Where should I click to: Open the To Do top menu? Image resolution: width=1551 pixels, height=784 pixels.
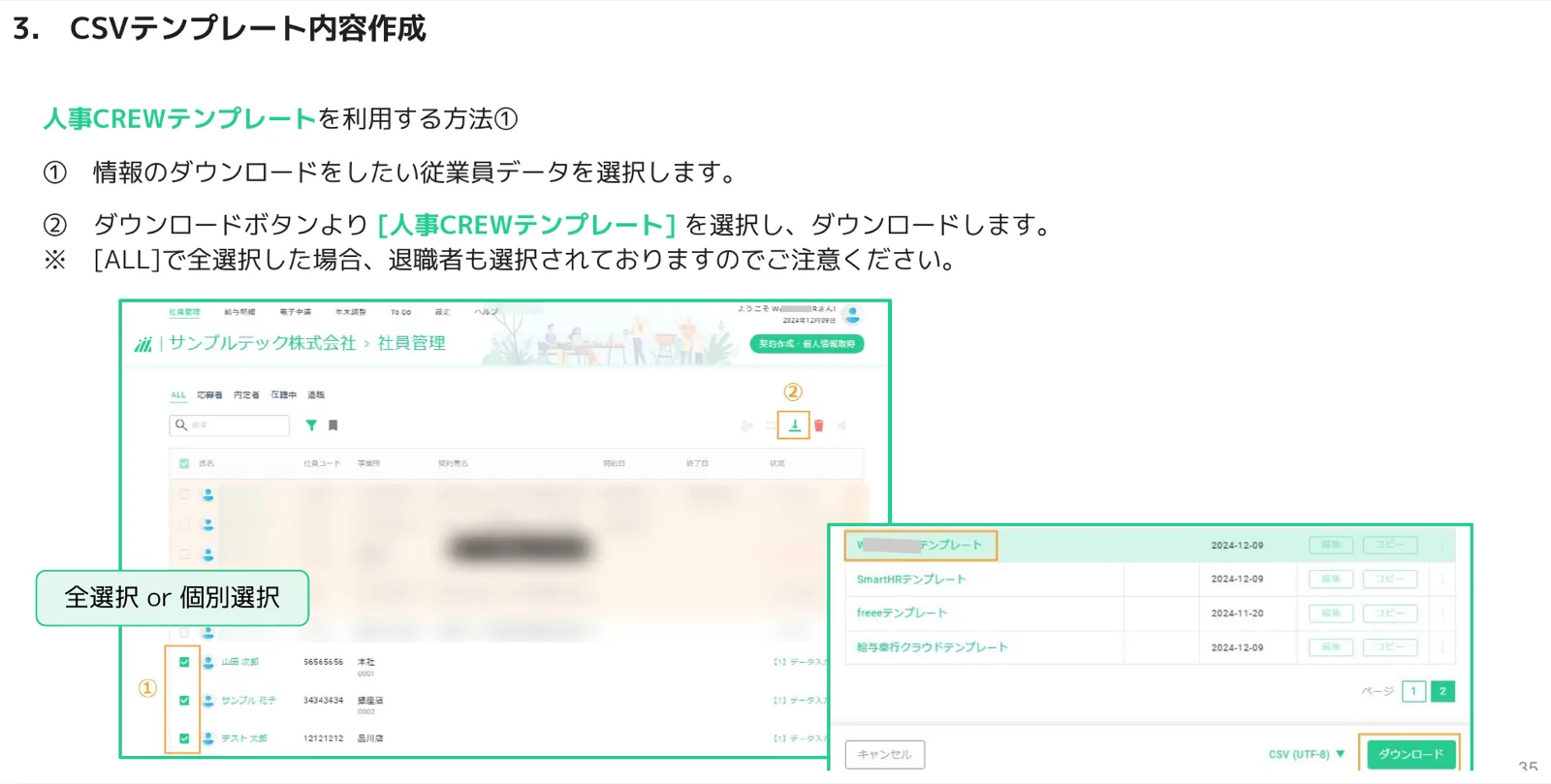pyautogui.click(x=400, y=312)
